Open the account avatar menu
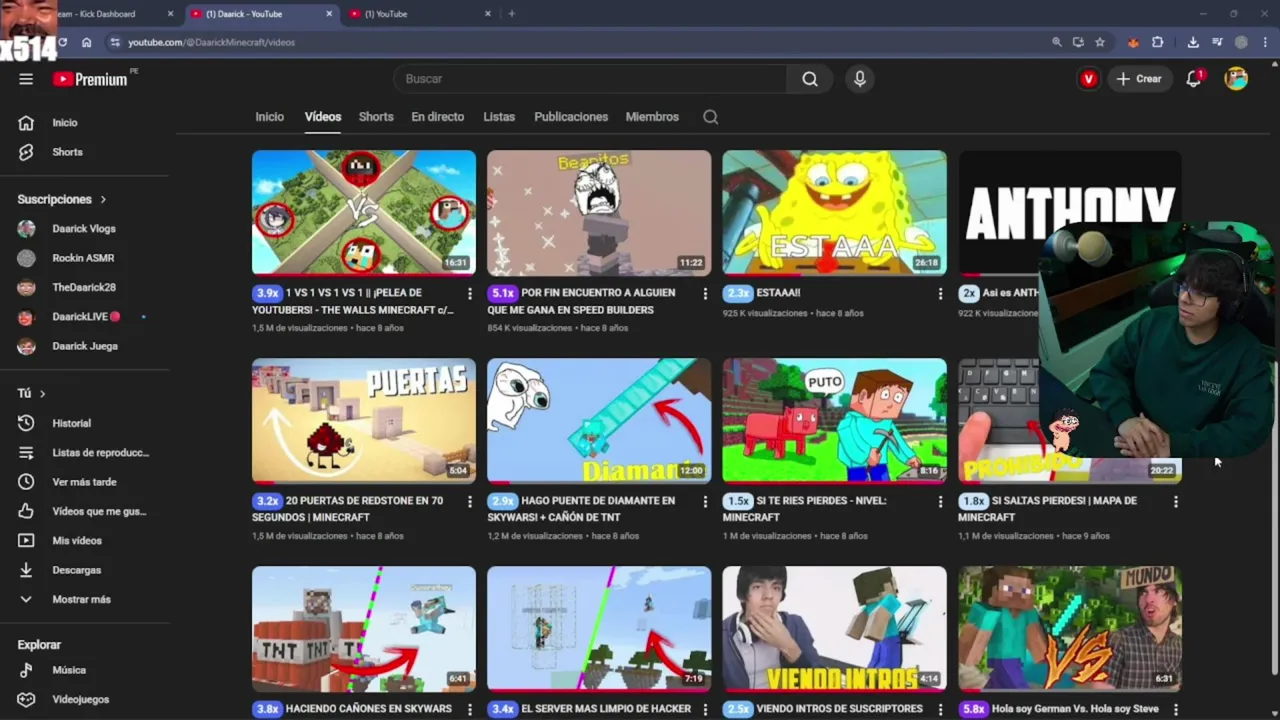 pos(1236,79)
